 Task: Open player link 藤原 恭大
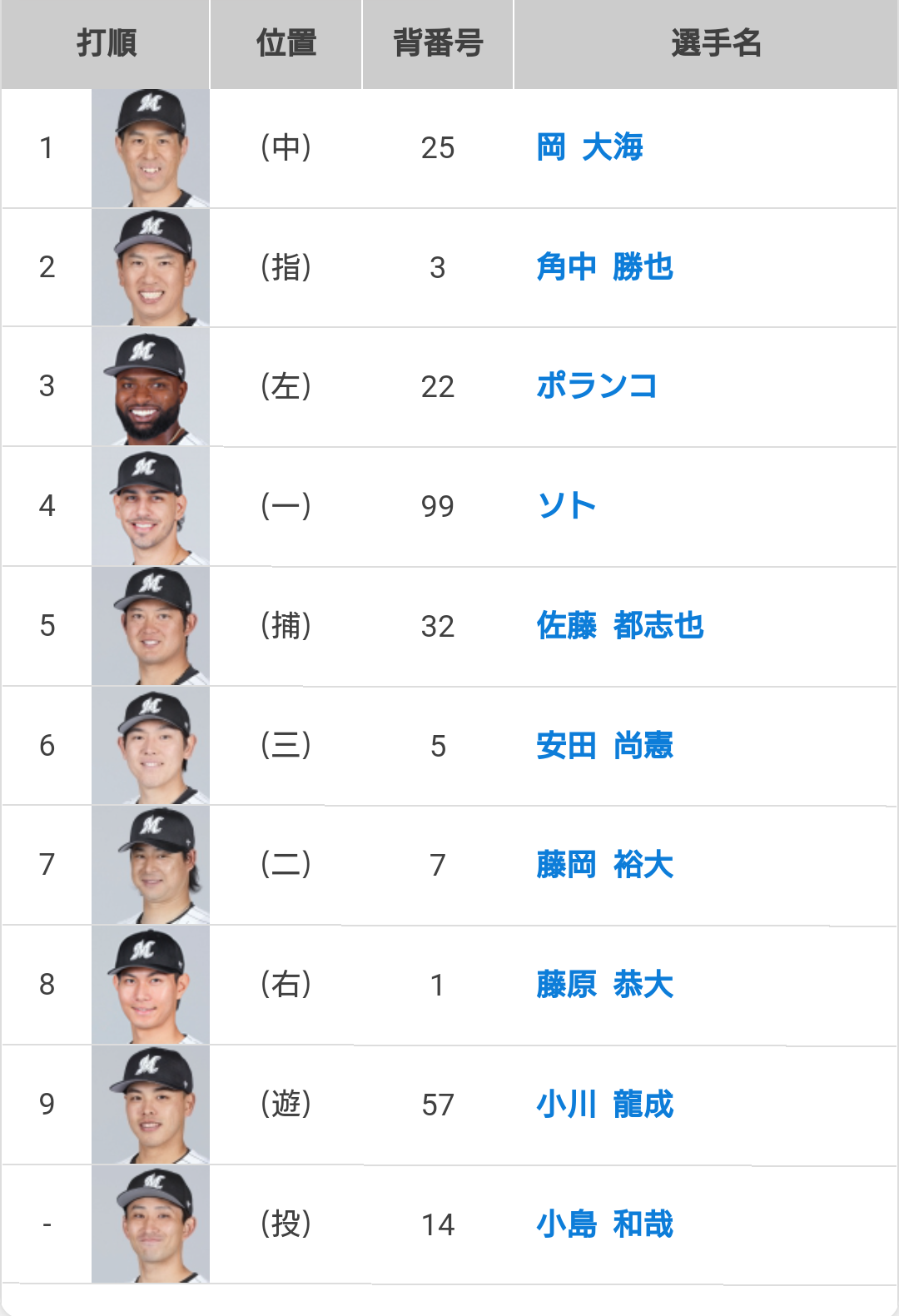click(x=604, y=985)
